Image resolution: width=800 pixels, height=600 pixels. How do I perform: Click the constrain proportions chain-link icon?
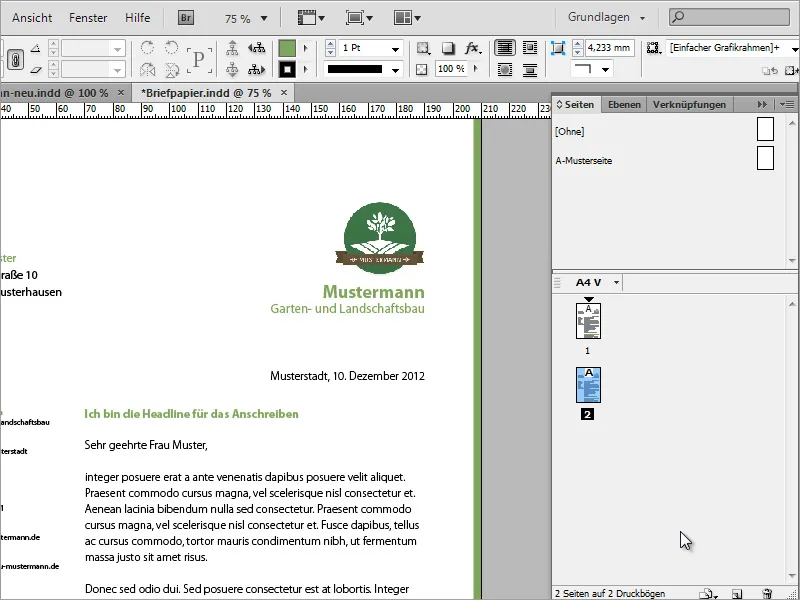[x=15, y=60]
